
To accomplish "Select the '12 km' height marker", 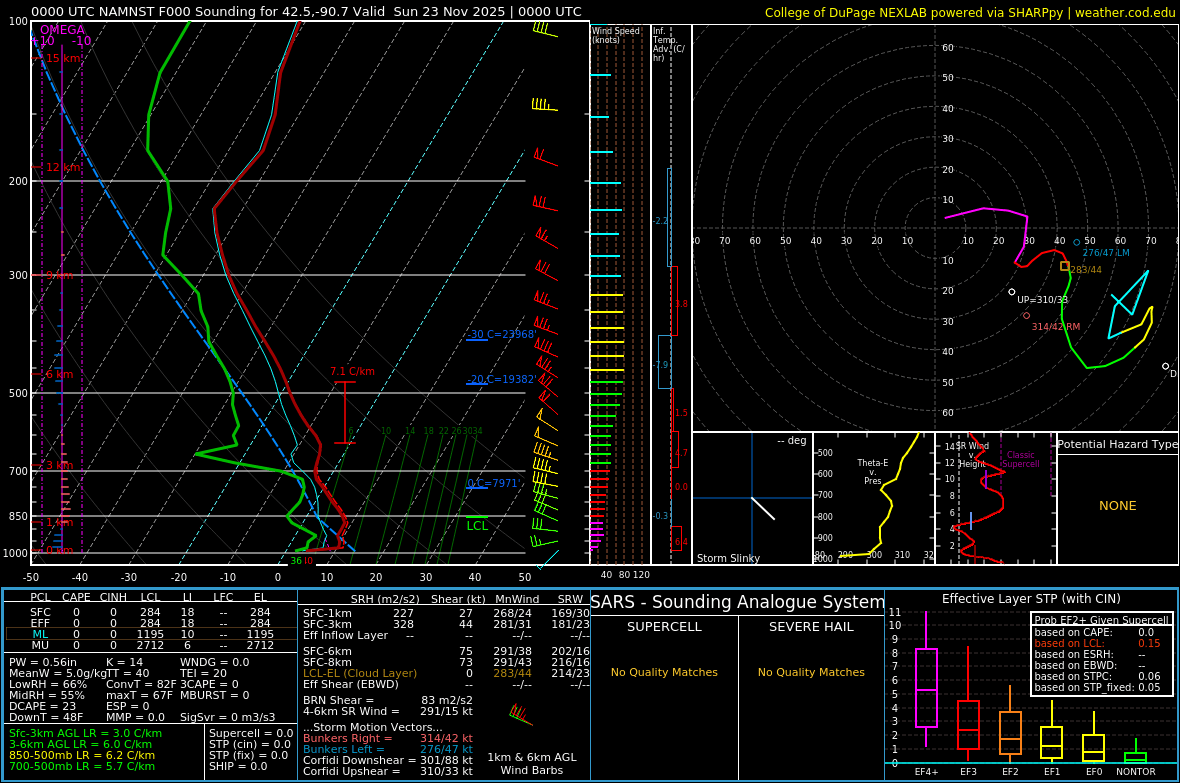I will pos(63,167).
